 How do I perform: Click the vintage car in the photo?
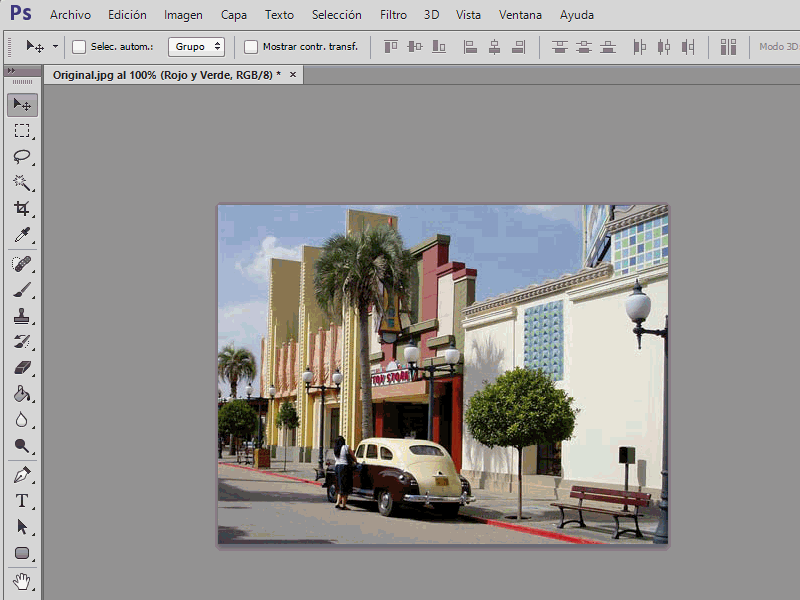tap(401, 476)
